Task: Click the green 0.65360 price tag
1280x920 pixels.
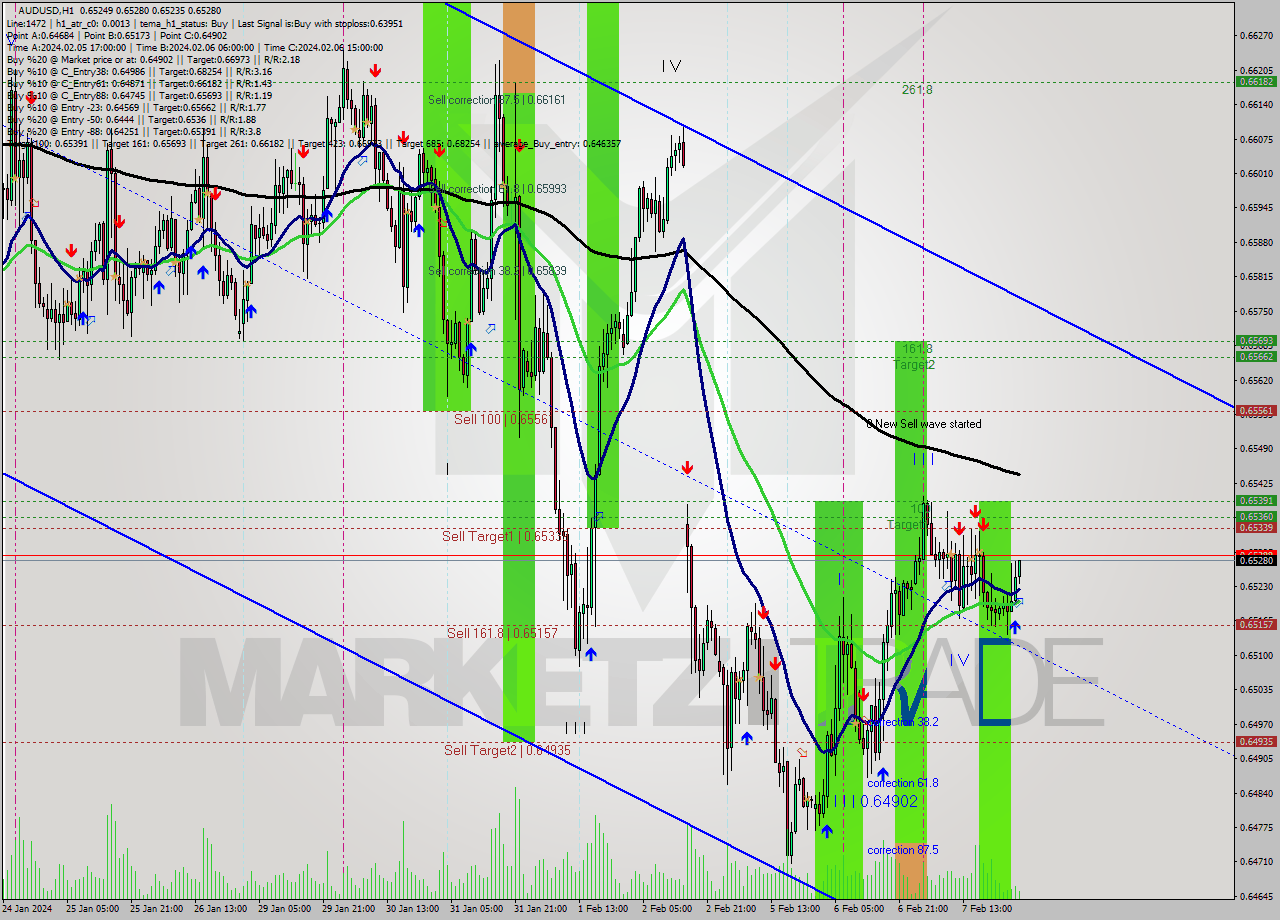Action: point(1255,517)
